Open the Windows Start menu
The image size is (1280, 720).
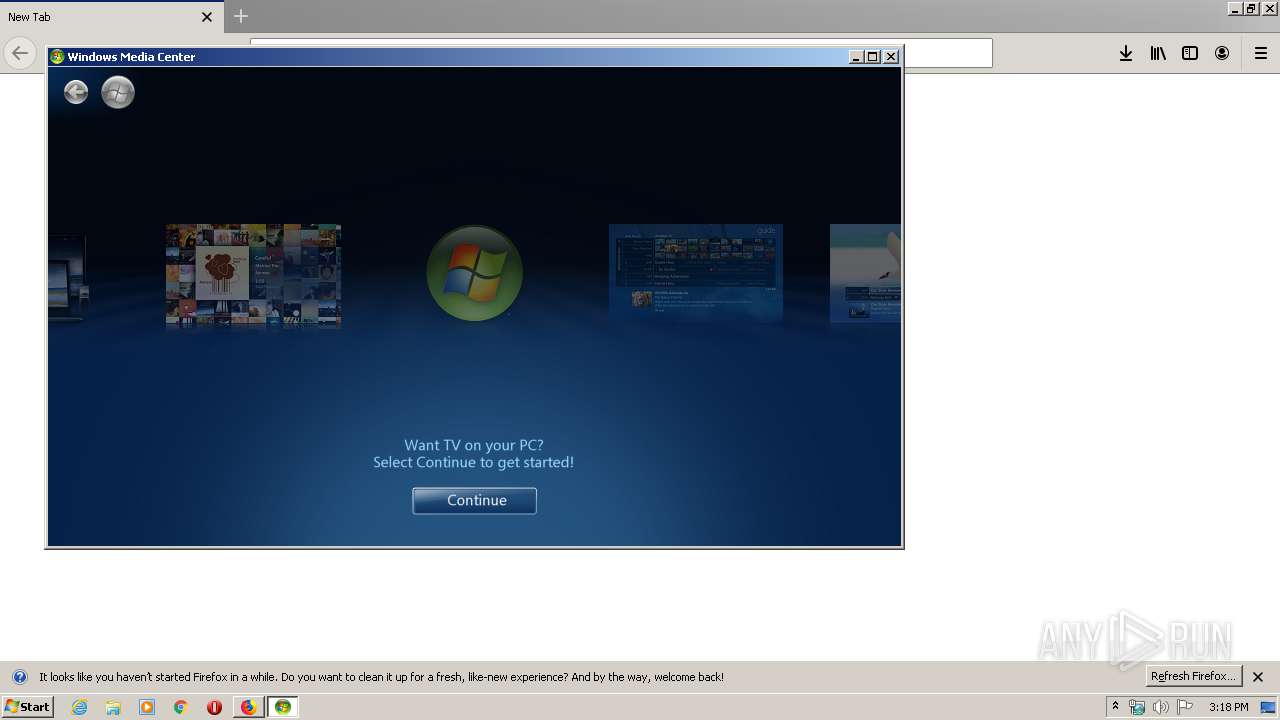pos(27,707)
